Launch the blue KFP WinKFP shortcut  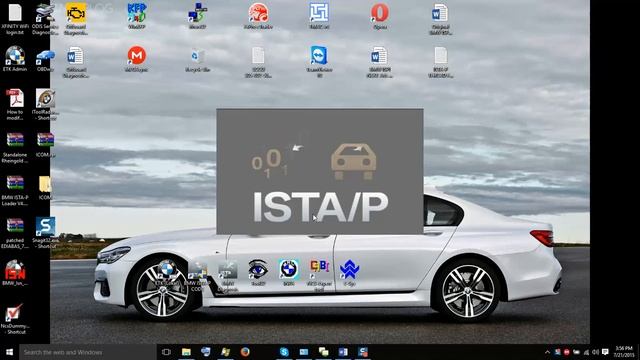pos(137,16)
